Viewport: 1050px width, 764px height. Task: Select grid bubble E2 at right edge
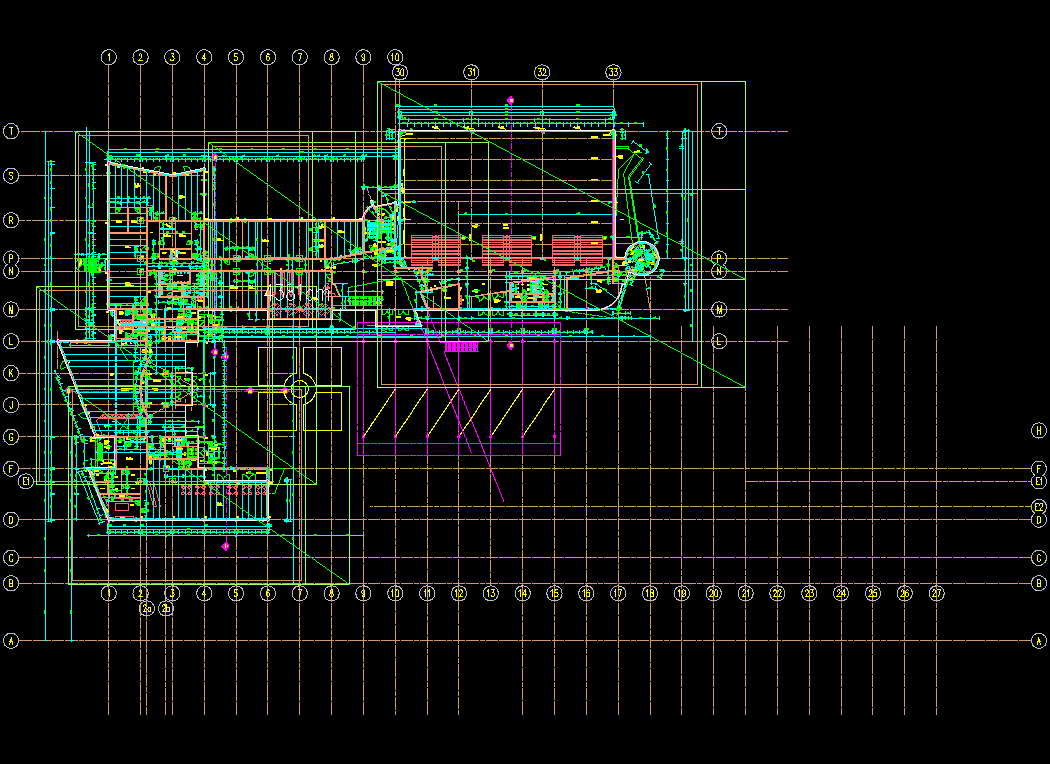tap(1039, 508)
